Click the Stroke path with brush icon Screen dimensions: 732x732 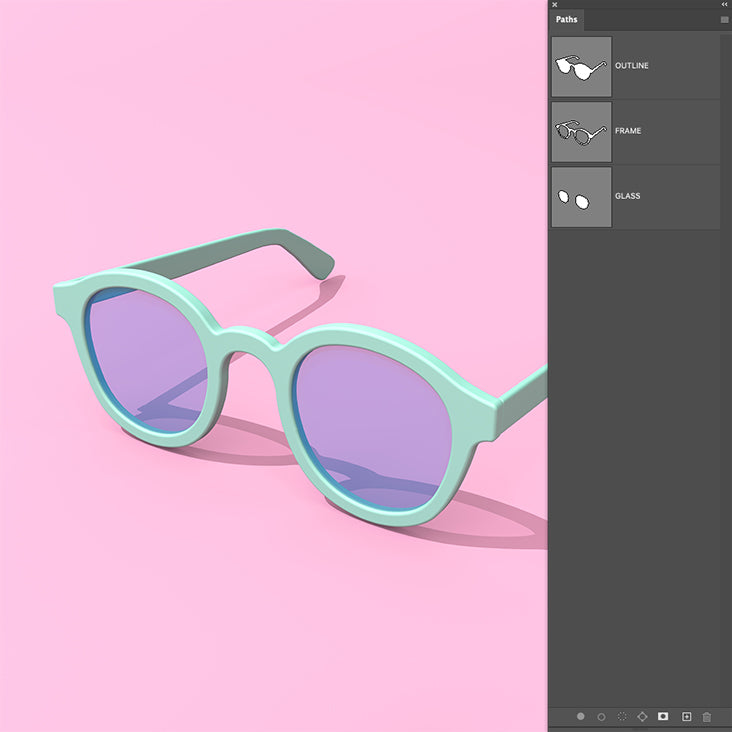coord(601,717)
